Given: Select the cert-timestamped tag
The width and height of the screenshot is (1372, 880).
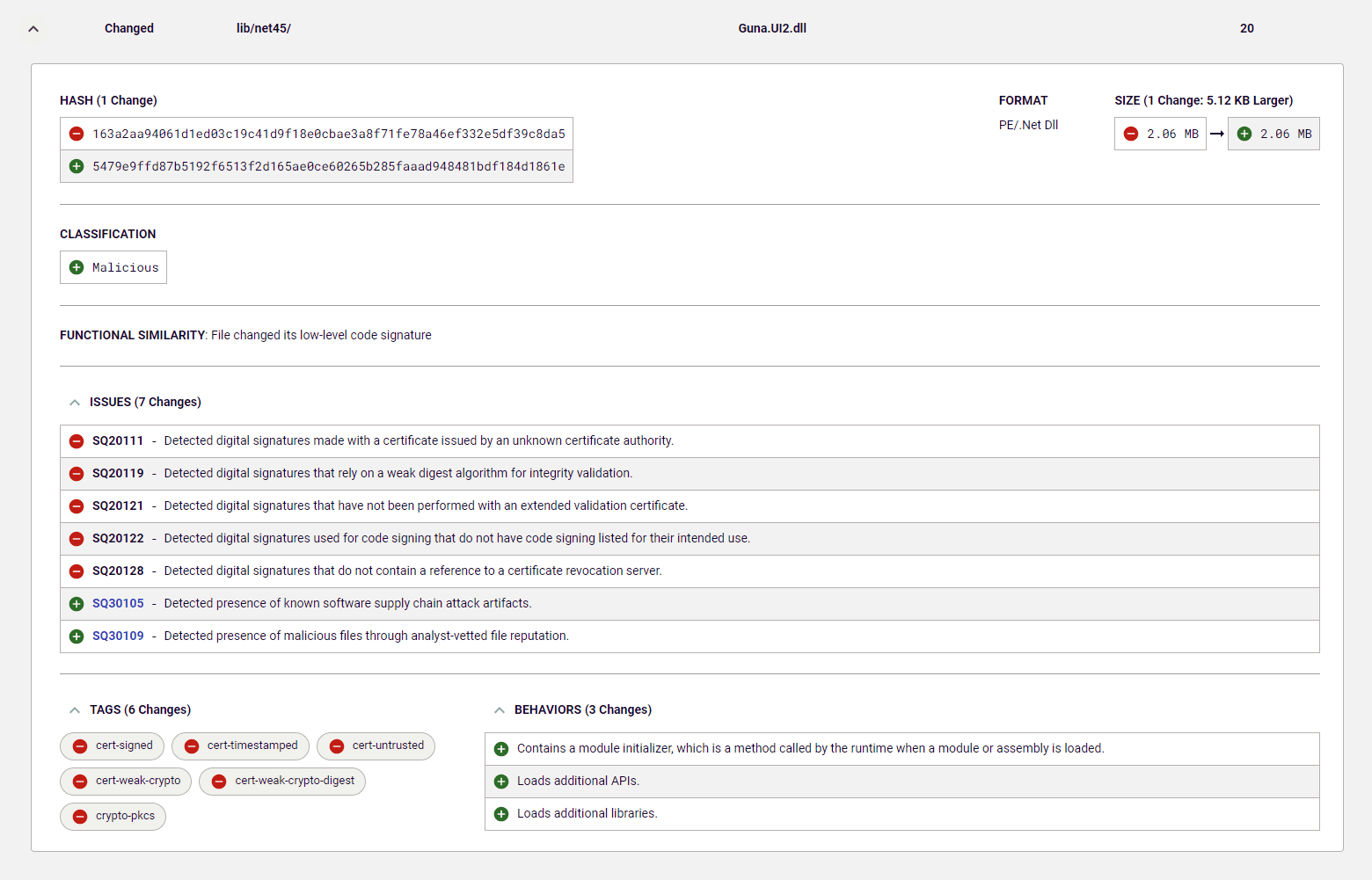Looking at the screenshot, I should click(x=241, y=746).
